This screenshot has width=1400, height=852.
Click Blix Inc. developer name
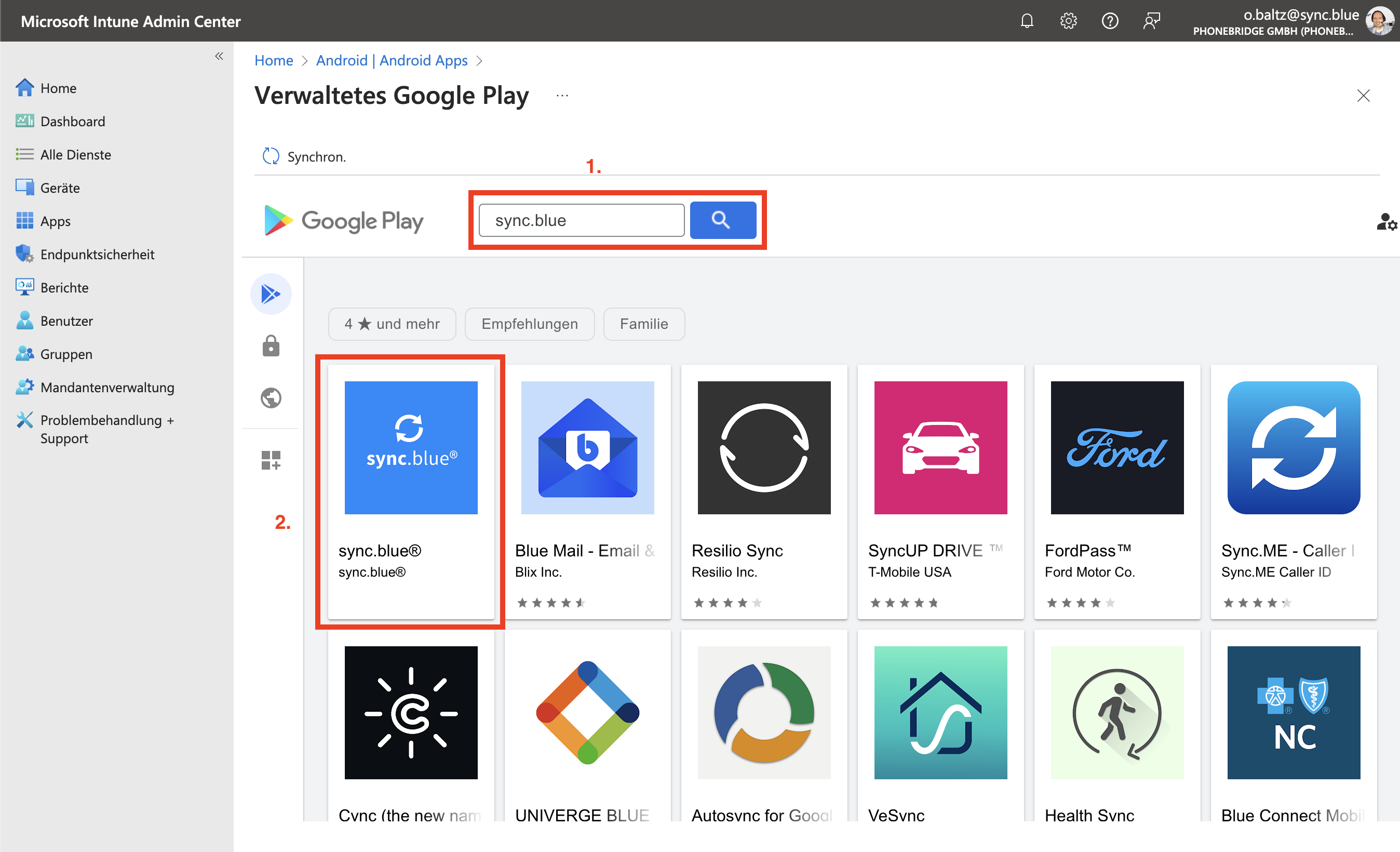pos(538,573)
